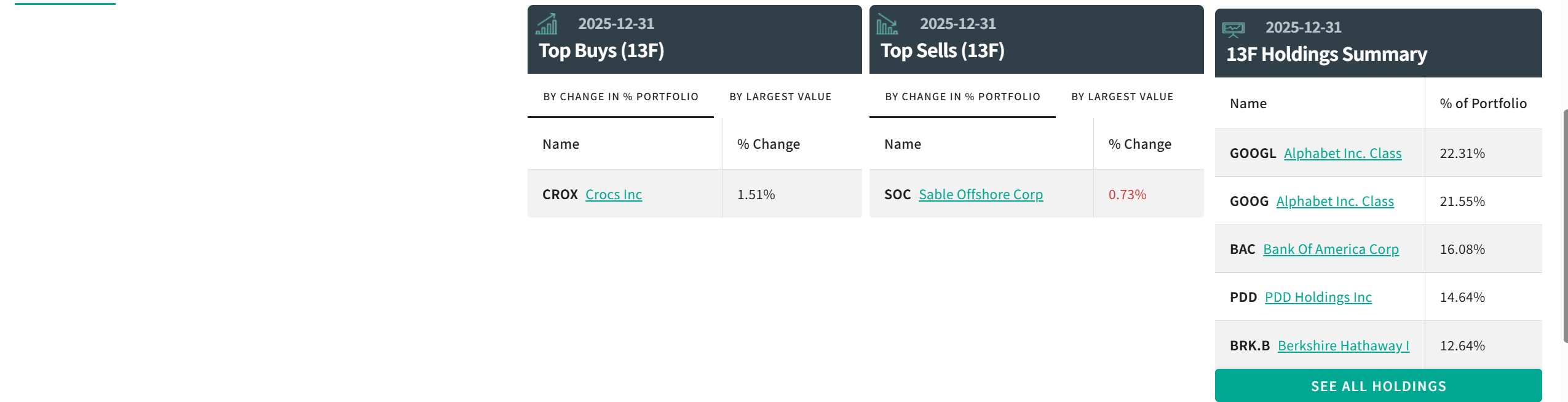Visit the Bank Of America Corp link
1568x402 pixels.
[x=1331, y=249]
